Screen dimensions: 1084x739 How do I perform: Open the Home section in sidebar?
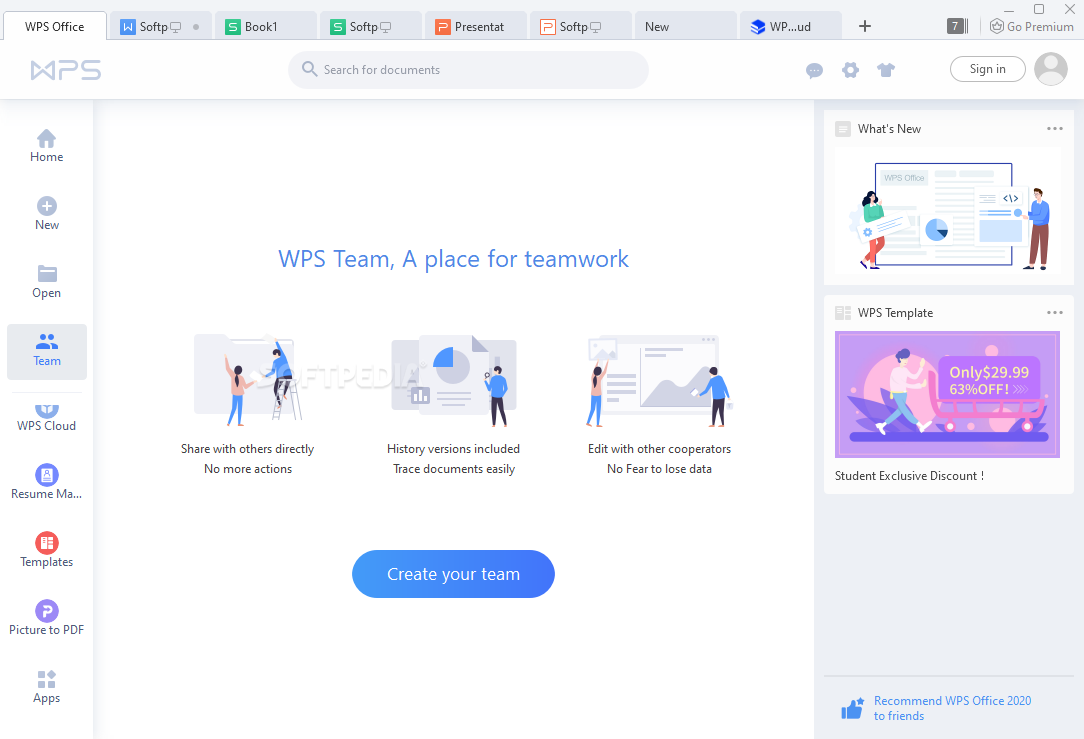[46, 146]
